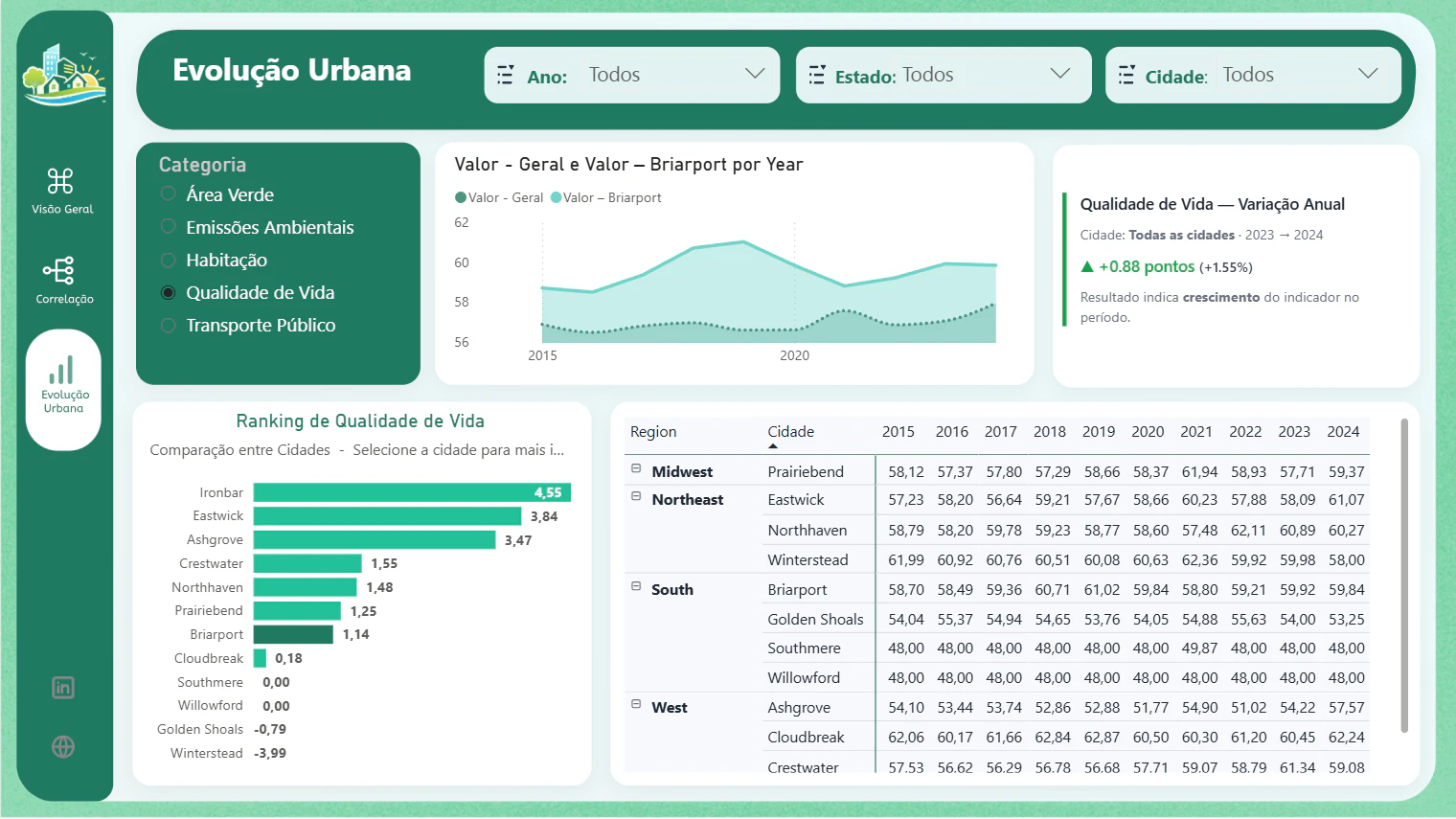Click the Ashgrove bar in ranking

coord(375,540)
